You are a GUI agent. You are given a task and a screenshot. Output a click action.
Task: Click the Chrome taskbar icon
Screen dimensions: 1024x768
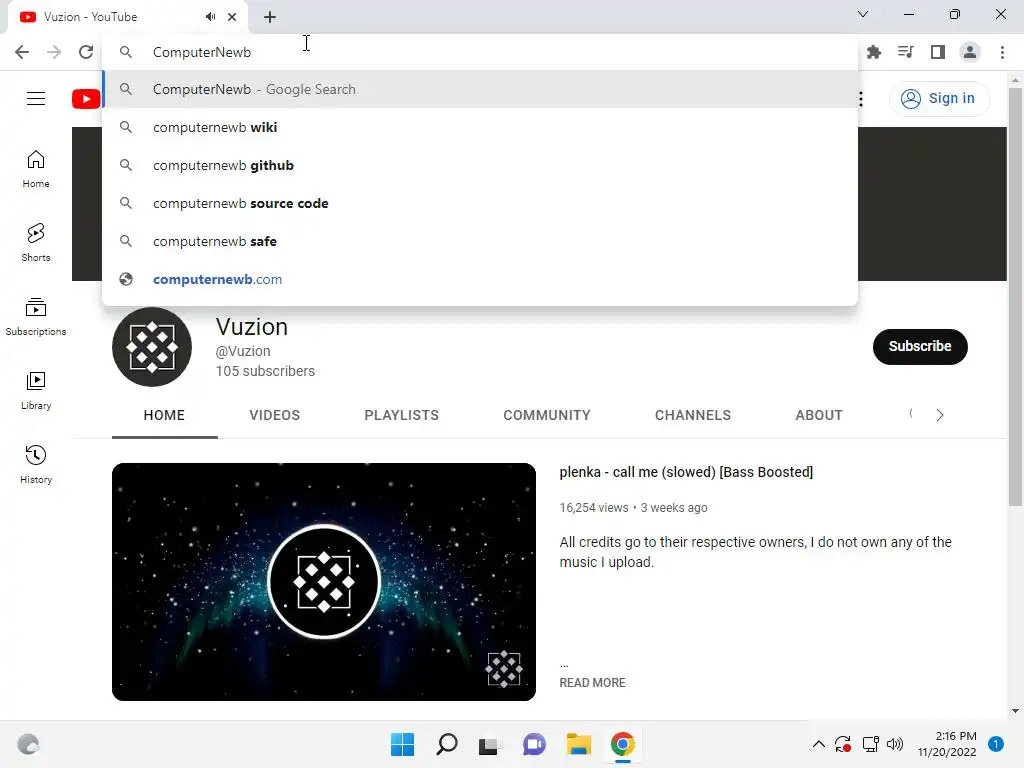coord(622,744)
